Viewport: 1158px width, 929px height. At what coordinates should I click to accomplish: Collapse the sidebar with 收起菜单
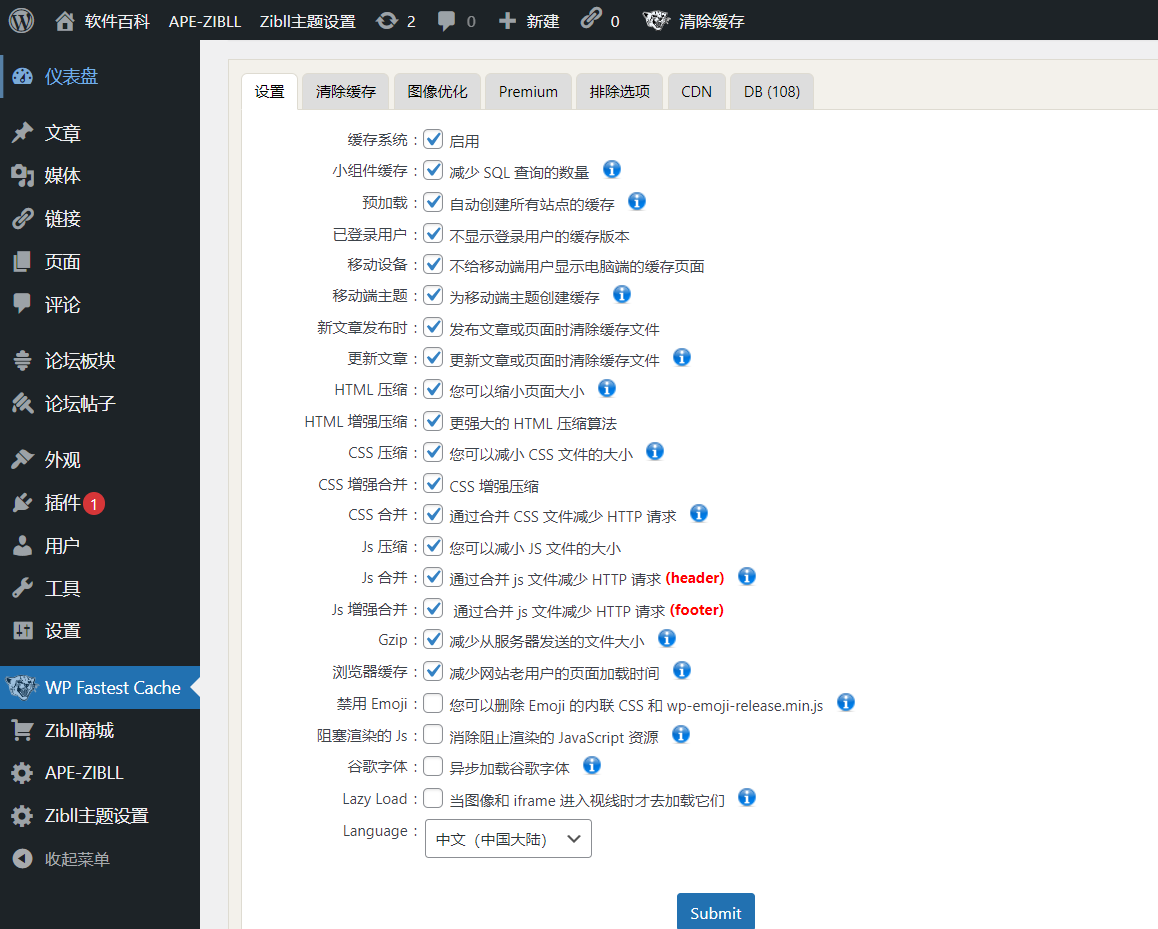pyautogui.click(x=76, y=859)
